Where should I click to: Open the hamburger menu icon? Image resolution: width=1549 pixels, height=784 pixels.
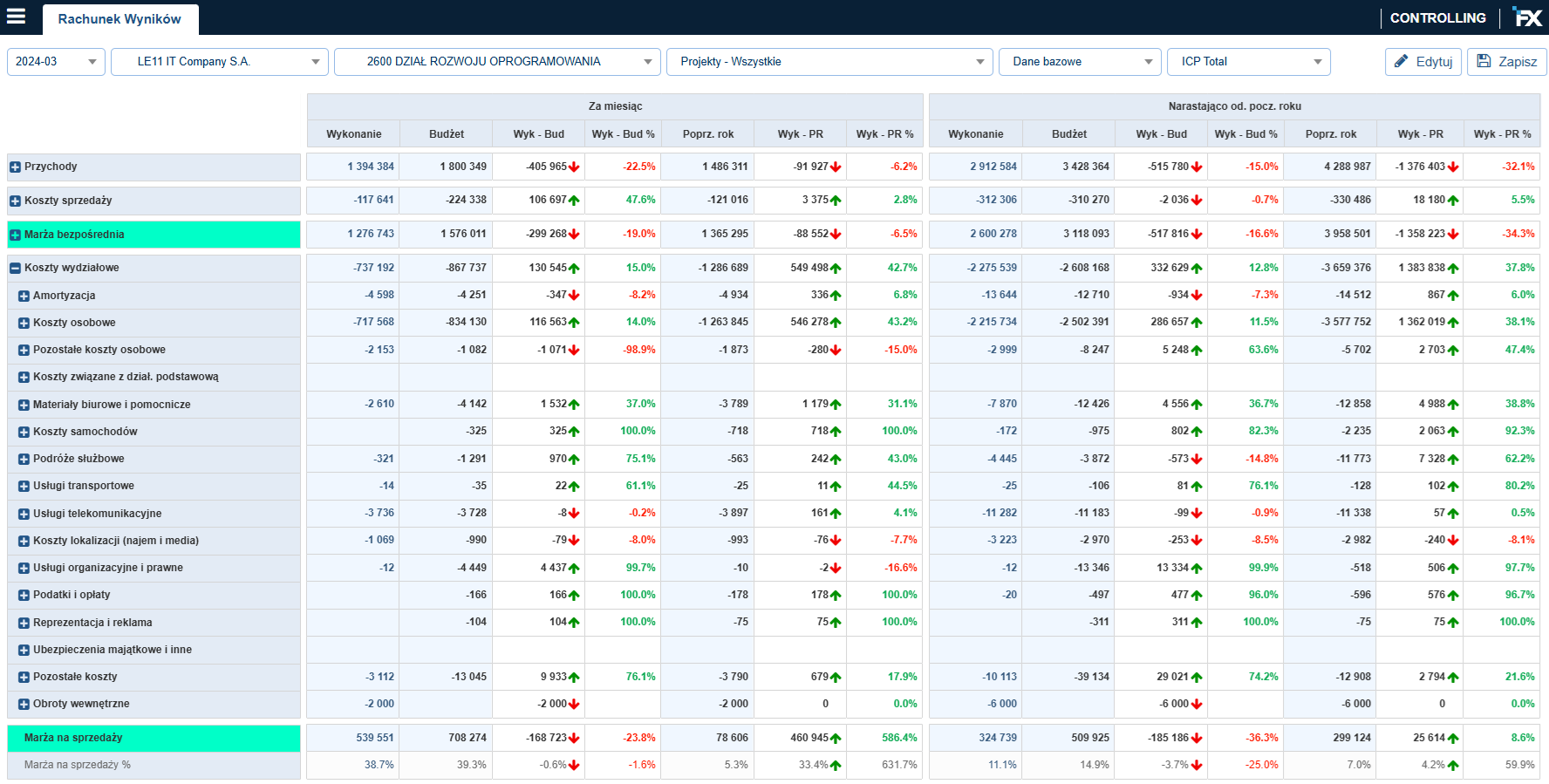(16, 16)
